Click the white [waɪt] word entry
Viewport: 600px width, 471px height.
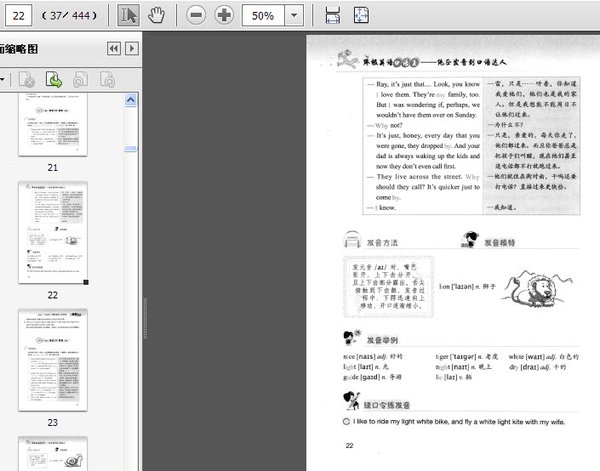click(x=544, y=357)
